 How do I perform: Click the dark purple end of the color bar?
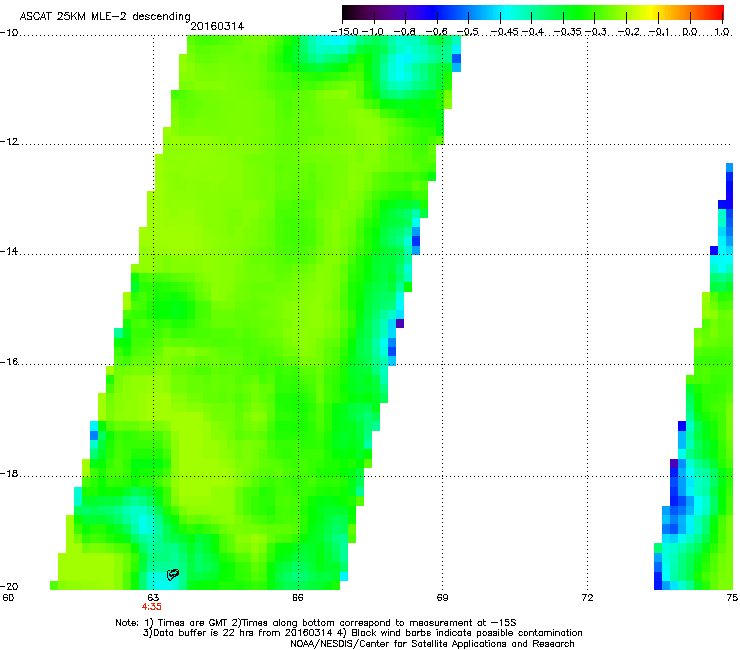(x=352, y=13)
